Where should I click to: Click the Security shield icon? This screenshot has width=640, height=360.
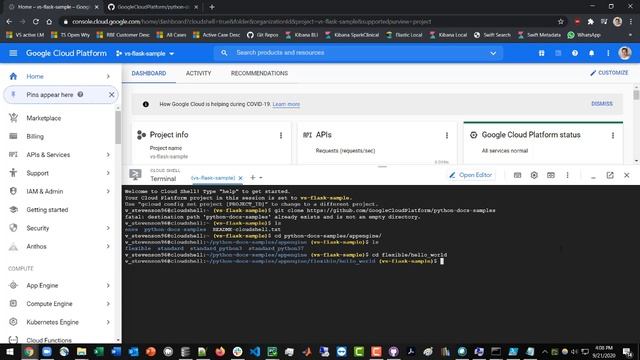tap(13, 228)
